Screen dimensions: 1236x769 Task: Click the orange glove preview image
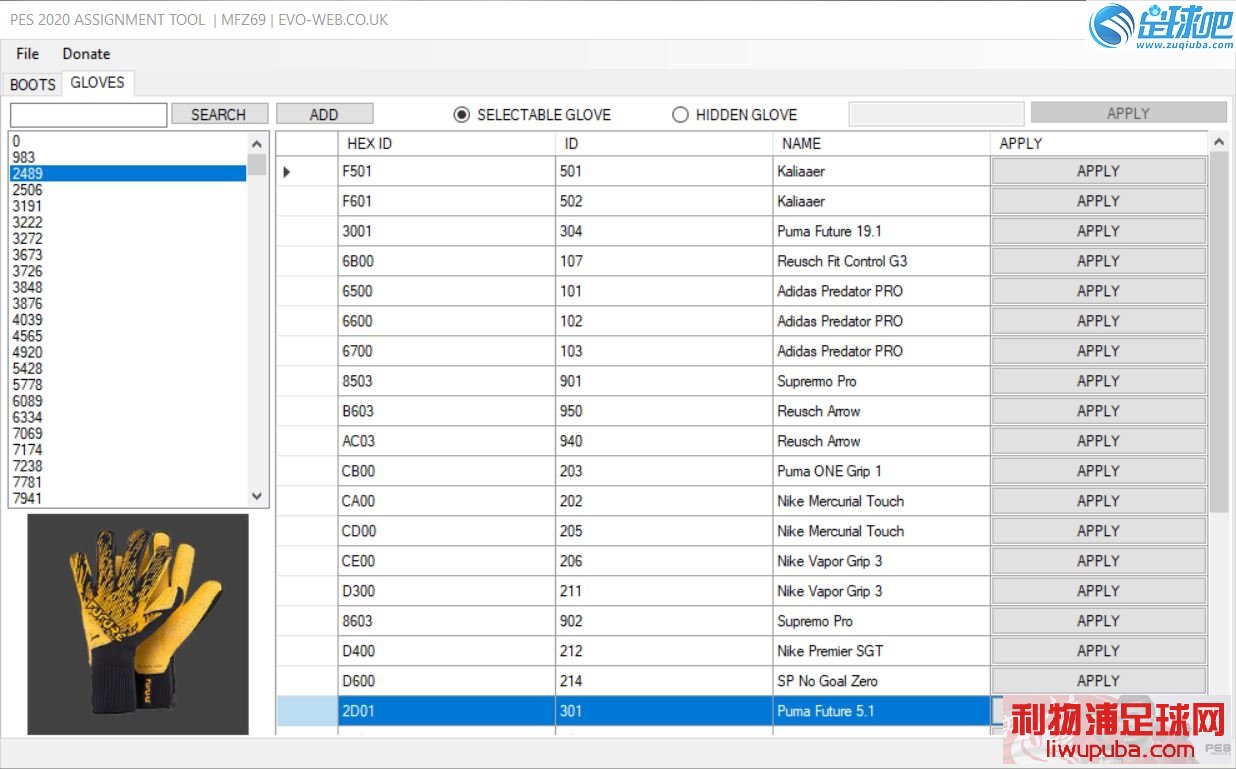[x=138, y=624]
